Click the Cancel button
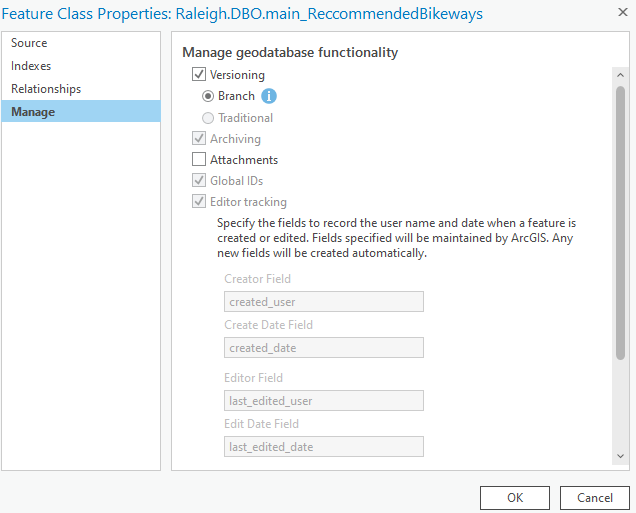Image resolution: width=636 pixels, height=513 pixels. (594, 497)
